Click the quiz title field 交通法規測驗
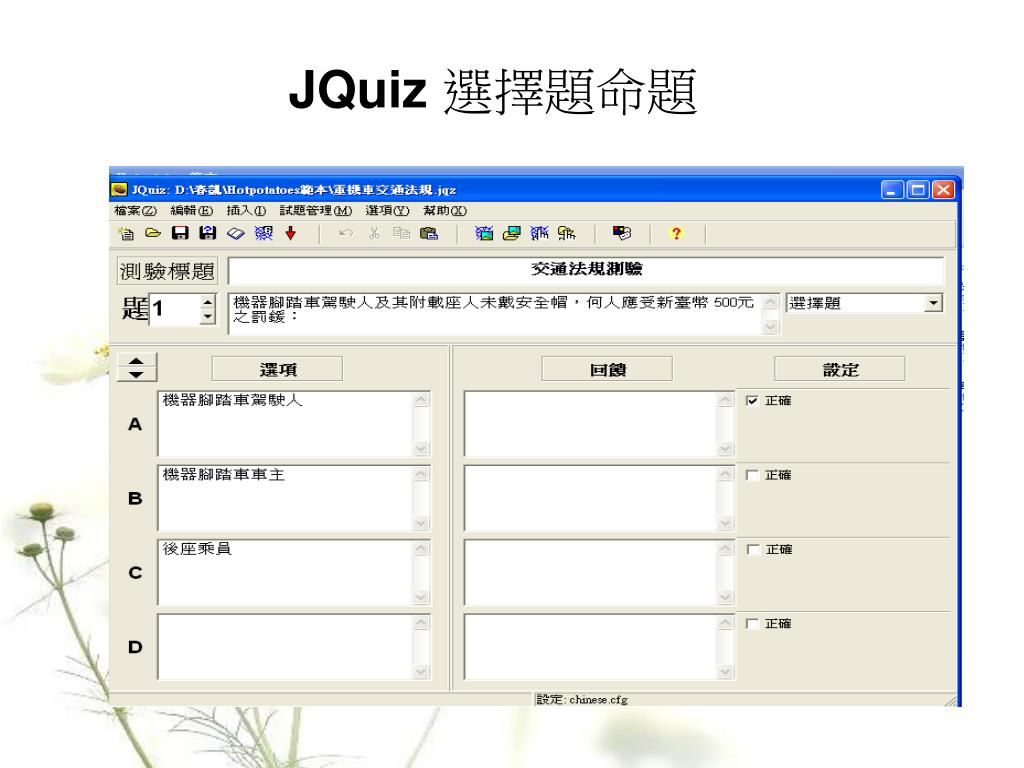Image resolution: width=1024 pixels, height=768 pixels. coord(586,270)
